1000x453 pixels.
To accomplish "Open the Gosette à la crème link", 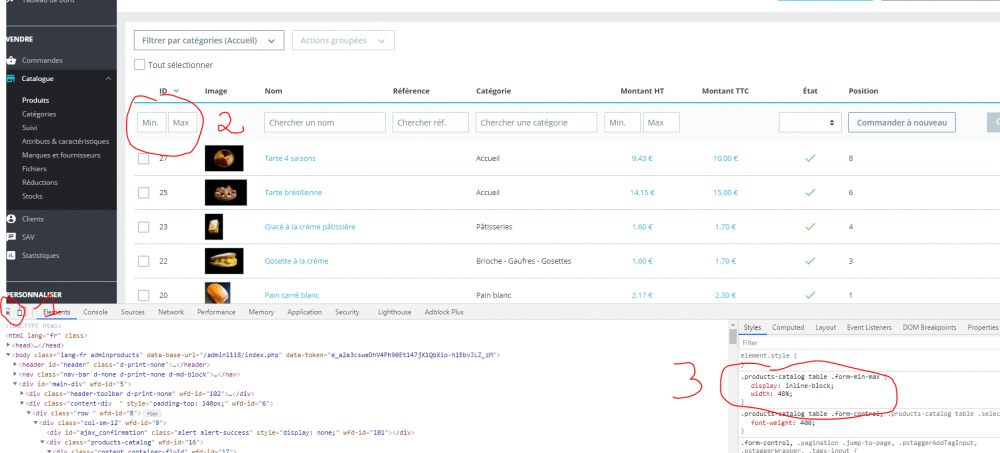I will (297, 261).
